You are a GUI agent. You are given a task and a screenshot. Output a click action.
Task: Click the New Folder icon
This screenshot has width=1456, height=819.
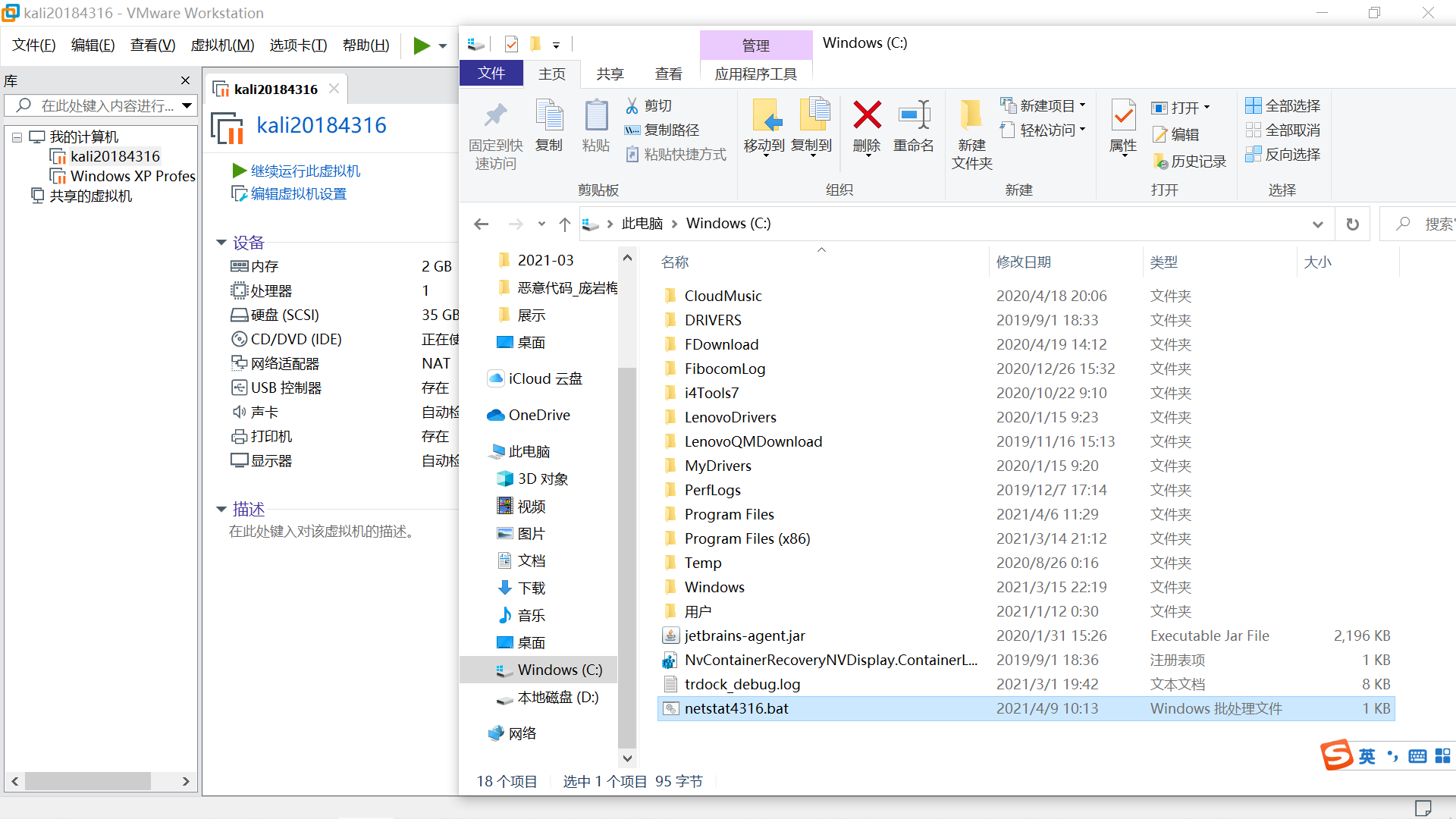coord(971,115)
